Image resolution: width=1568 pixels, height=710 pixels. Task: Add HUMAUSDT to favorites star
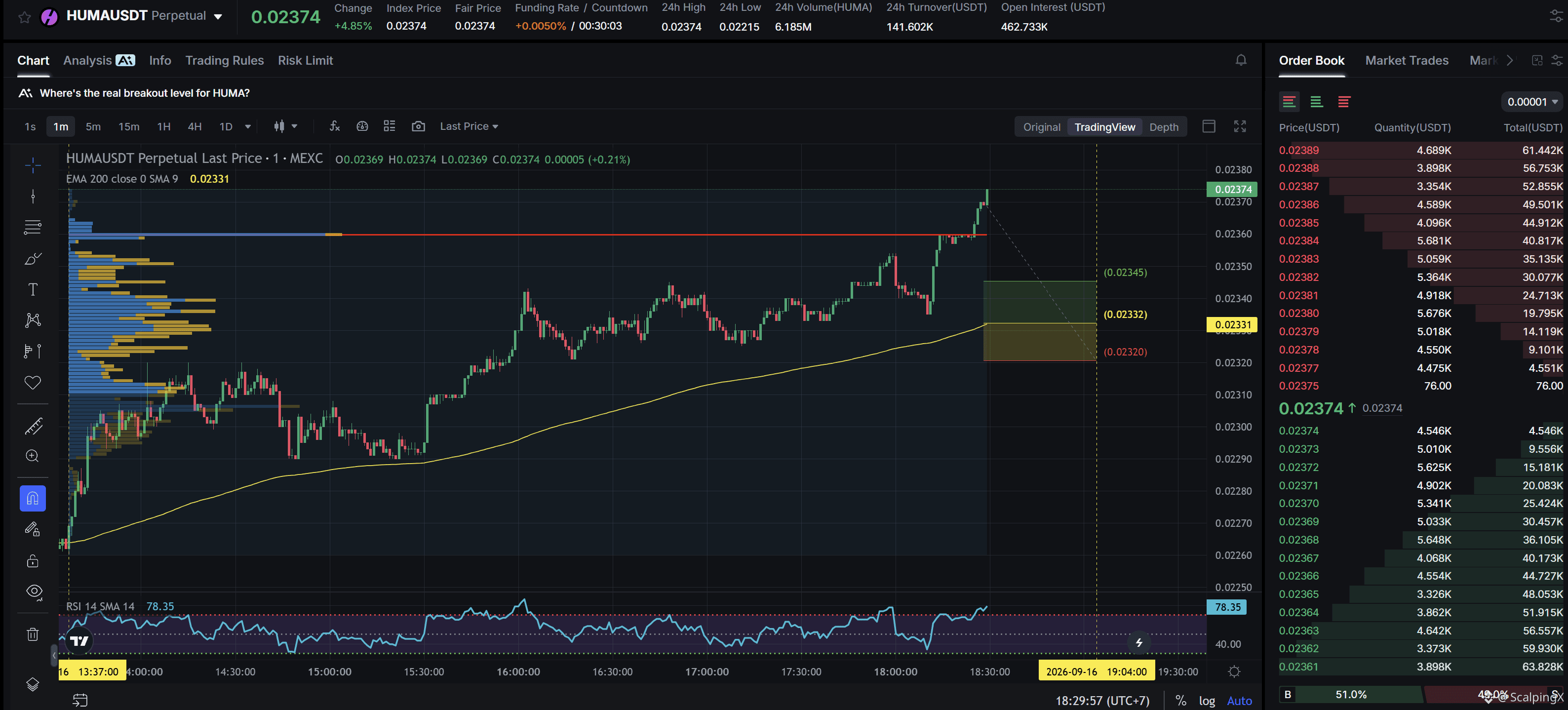[x=24, y=17]
